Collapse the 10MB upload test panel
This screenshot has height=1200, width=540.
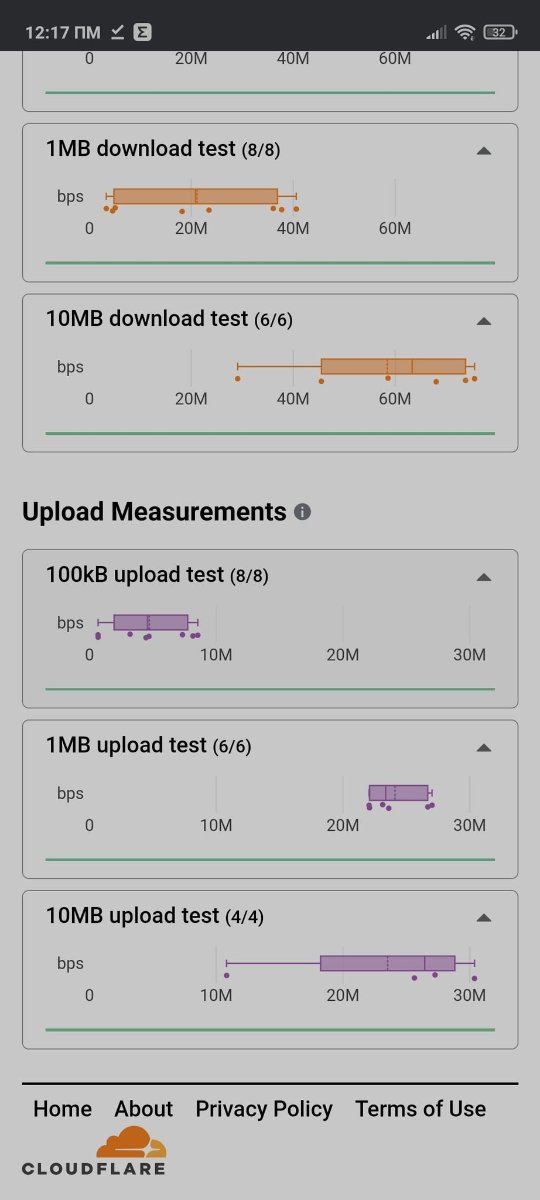point(484,917)
